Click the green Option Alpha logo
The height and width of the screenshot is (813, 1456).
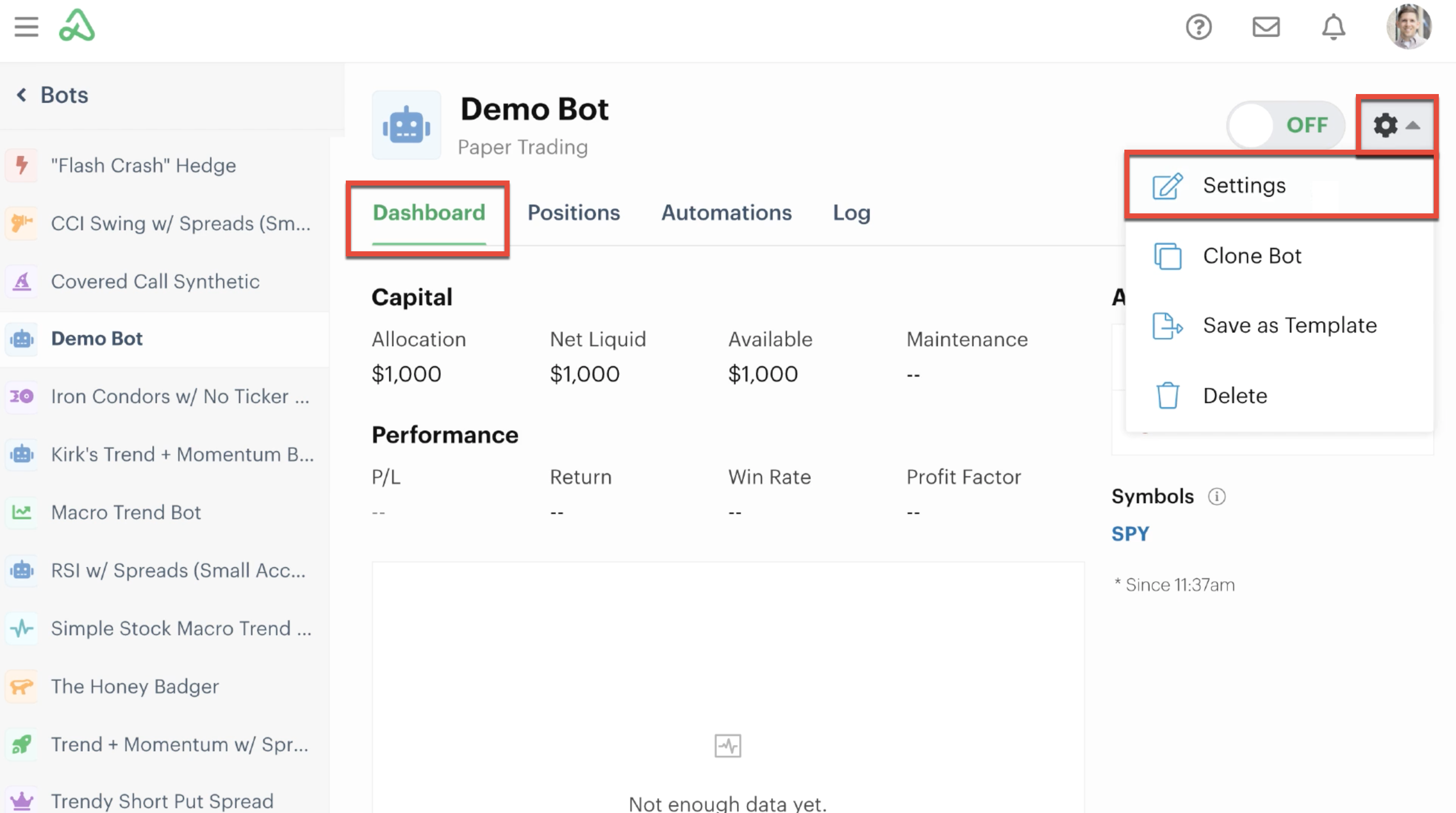coord(77,25)
